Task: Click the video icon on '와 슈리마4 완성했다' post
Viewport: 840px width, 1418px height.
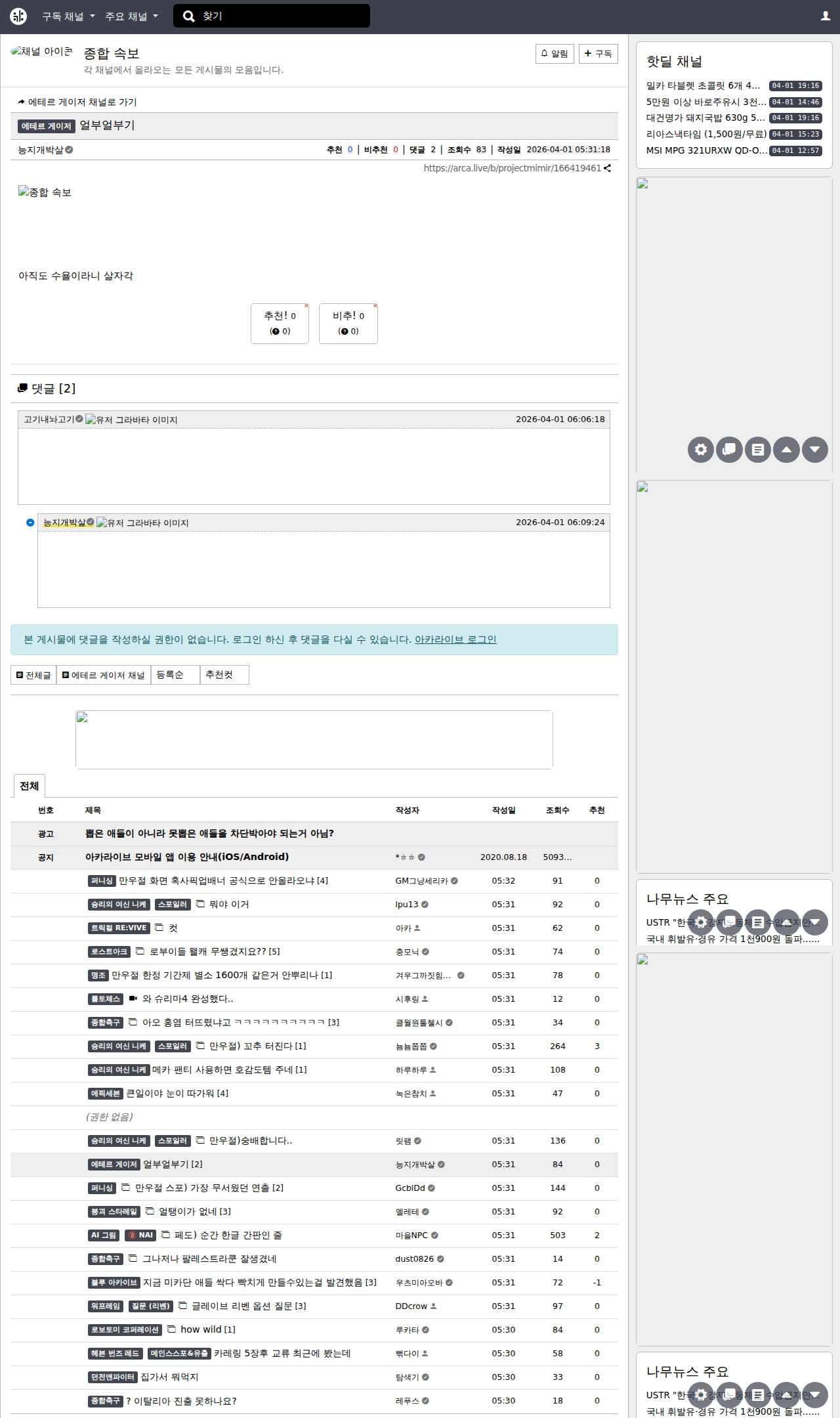Action: click(133, 999)
